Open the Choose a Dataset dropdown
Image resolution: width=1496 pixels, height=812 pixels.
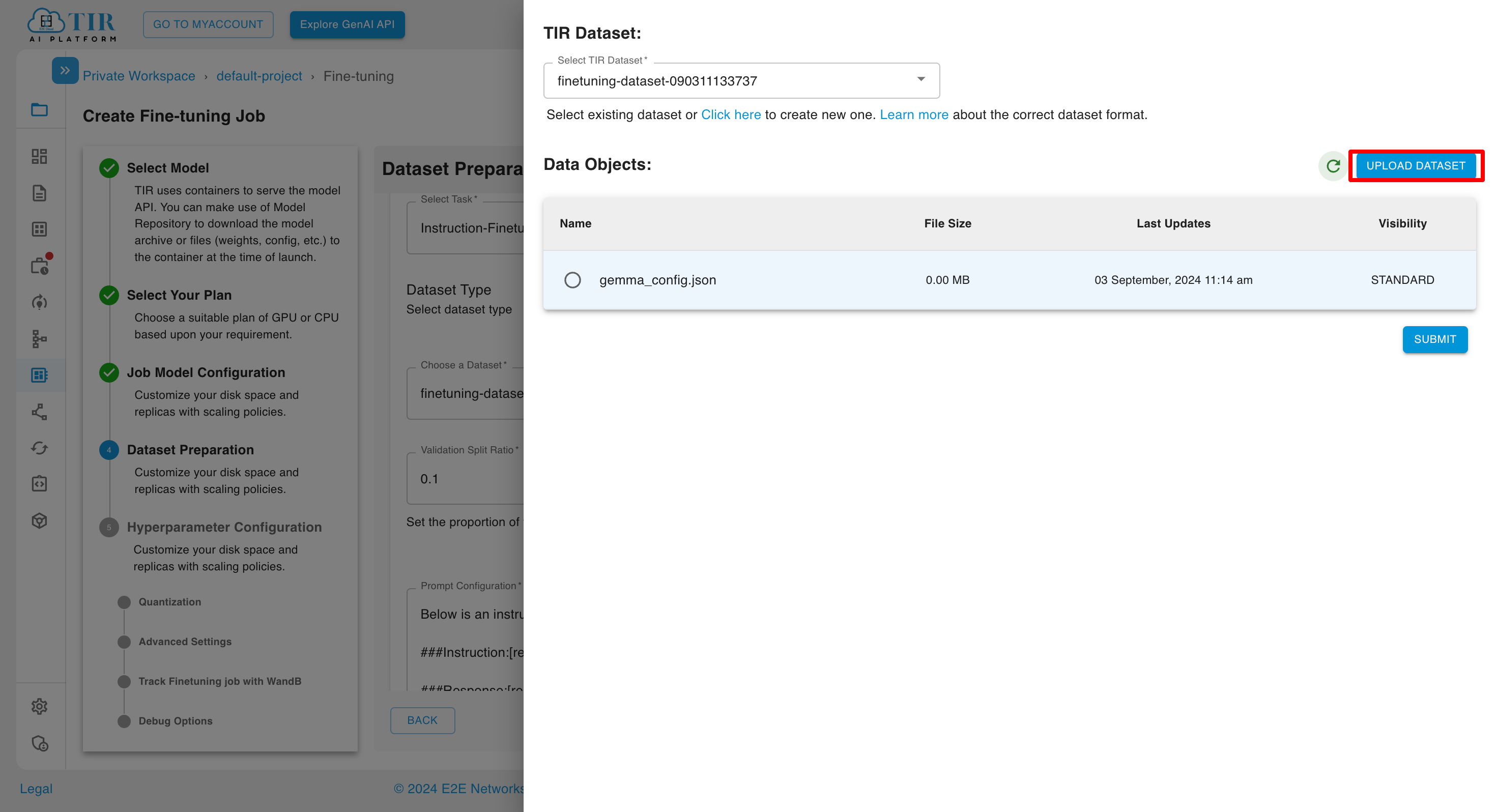(x=465, y=393)
